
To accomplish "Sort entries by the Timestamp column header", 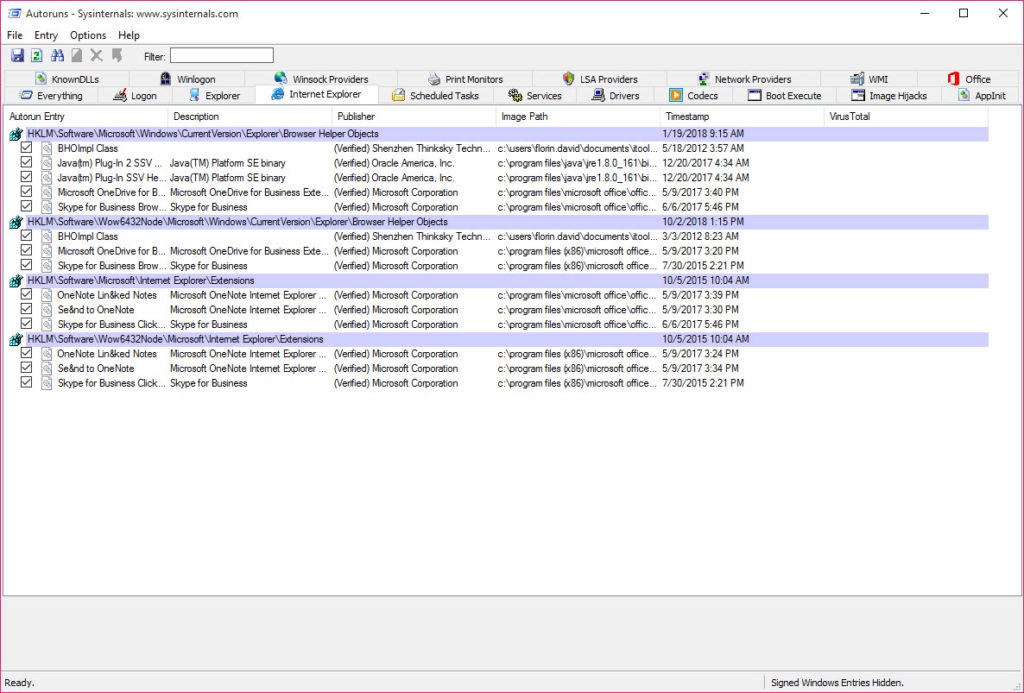I will pos(742,116).
